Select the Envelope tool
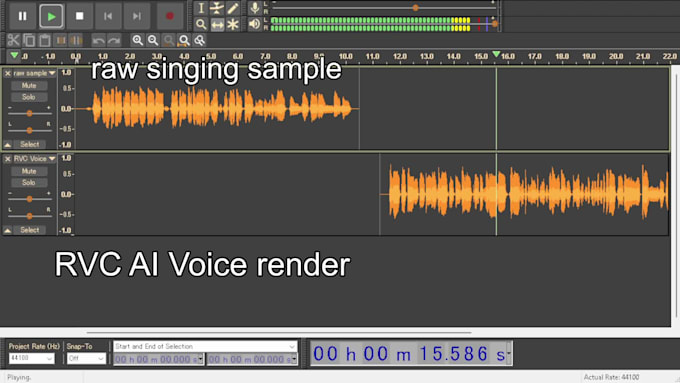This screenshot has width=680, height=383. coord(217,8)
